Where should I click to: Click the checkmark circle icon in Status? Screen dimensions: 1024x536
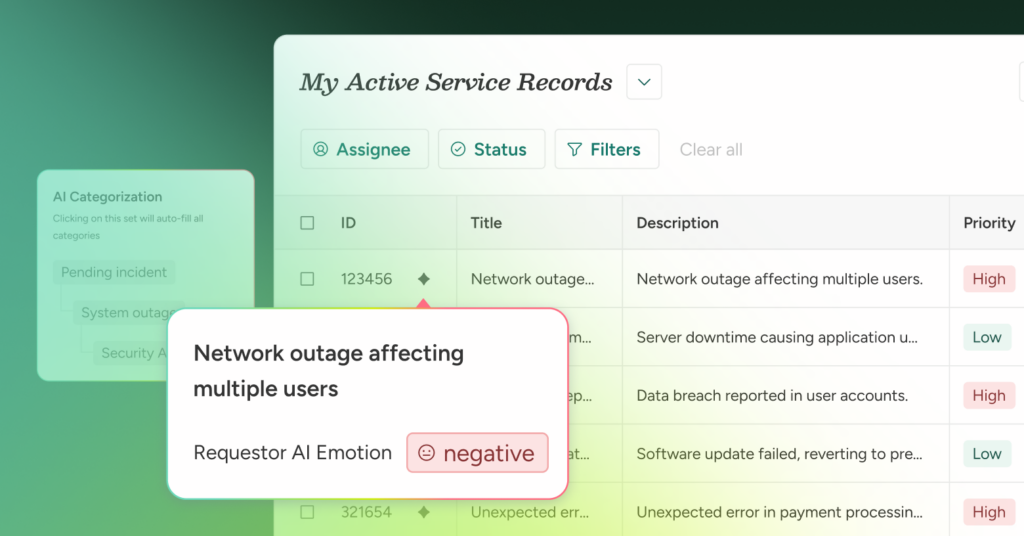[458, 149]
